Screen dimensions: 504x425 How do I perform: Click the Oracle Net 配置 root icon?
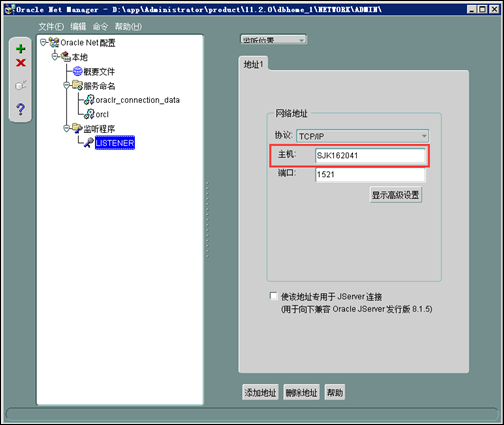tap(54, 42)
